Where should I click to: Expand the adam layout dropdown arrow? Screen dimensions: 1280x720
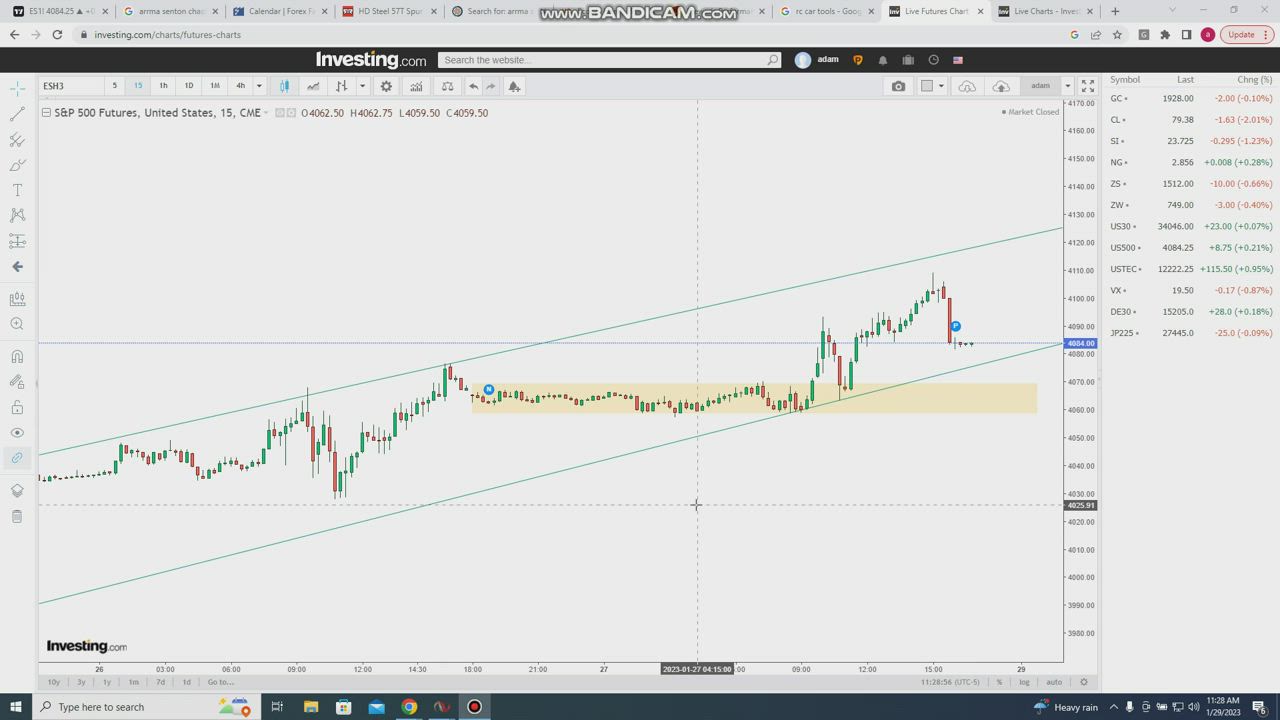1067,86
